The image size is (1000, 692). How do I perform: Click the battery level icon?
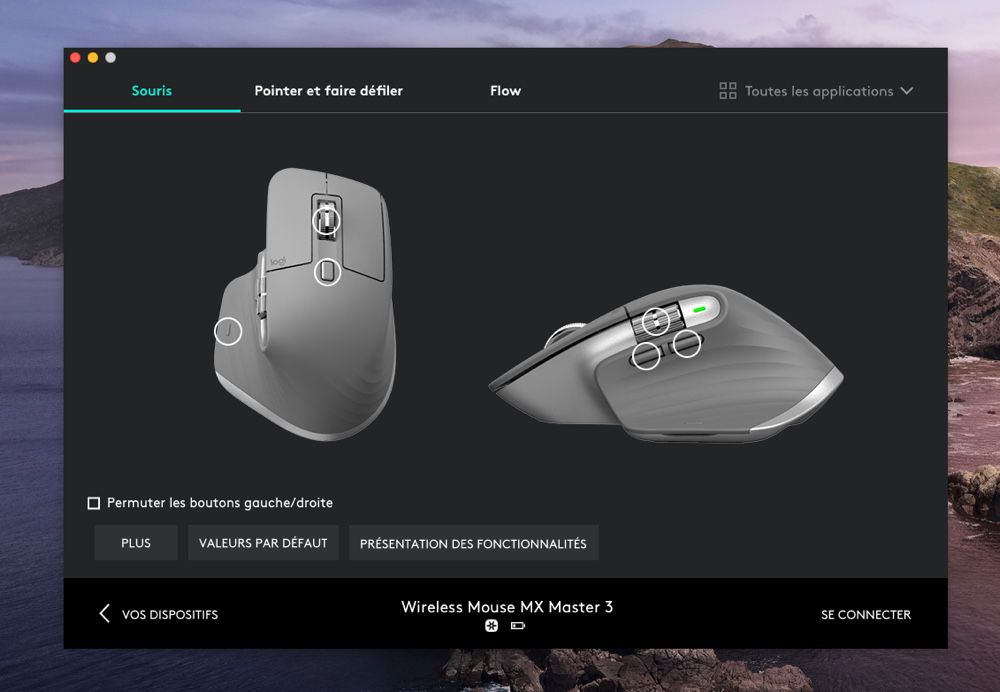tap(518, 626)
